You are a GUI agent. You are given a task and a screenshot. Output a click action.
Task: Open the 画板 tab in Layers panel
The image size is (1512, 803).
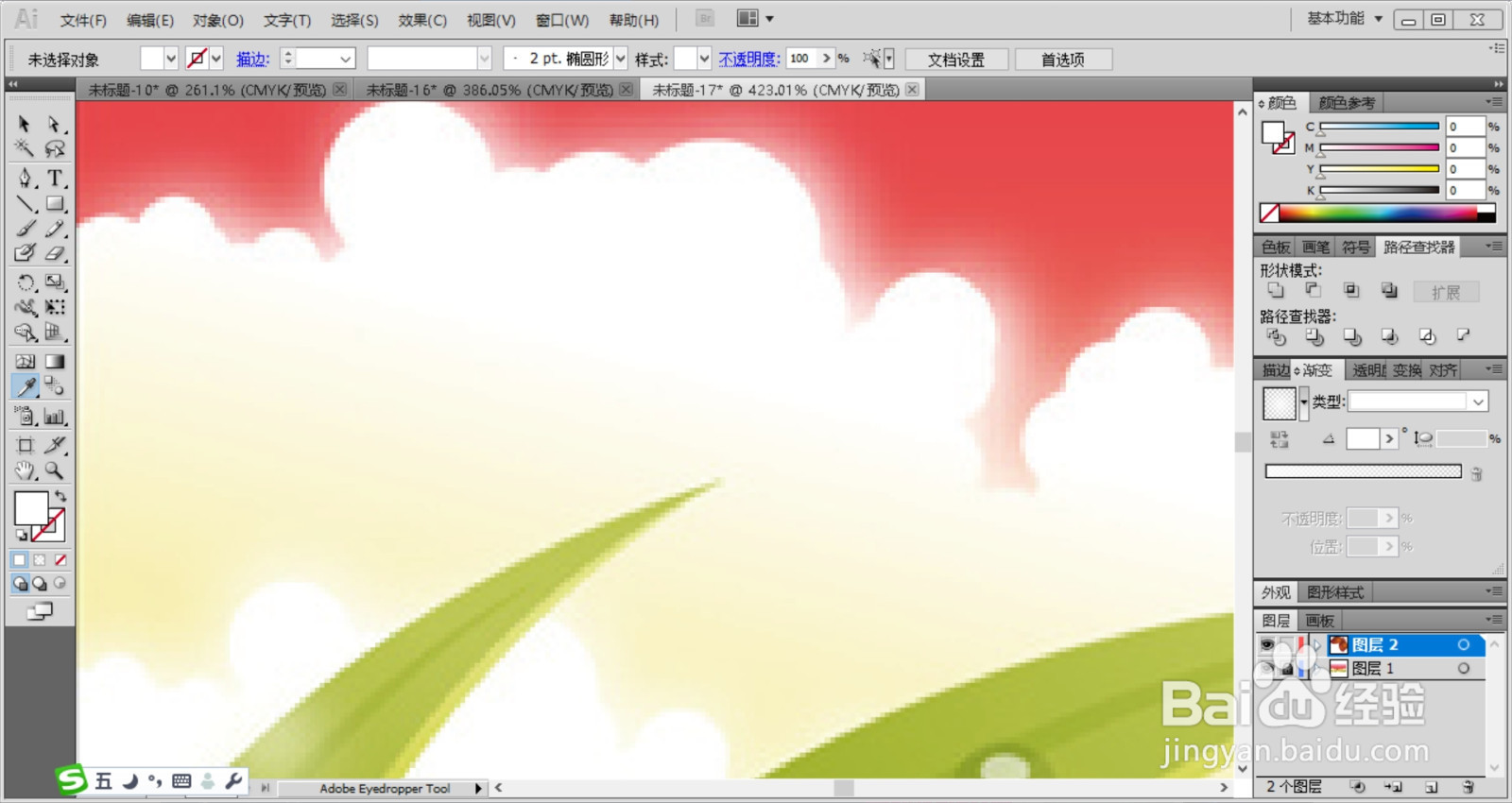[1320, 621]
